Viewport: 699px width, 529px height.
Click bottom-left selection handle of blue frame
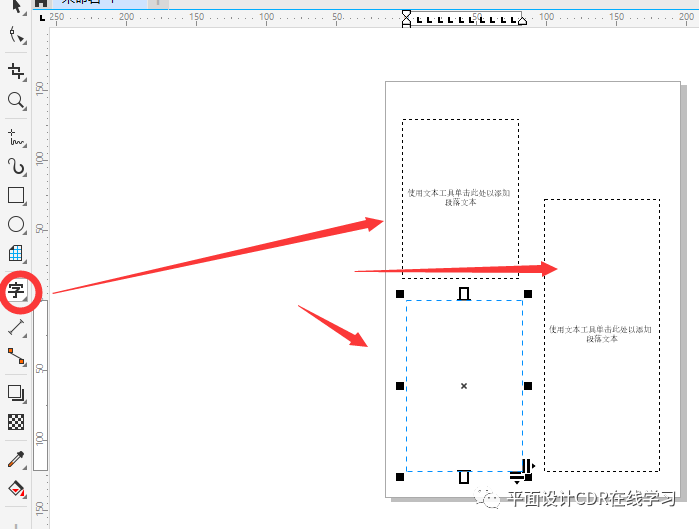400,477
